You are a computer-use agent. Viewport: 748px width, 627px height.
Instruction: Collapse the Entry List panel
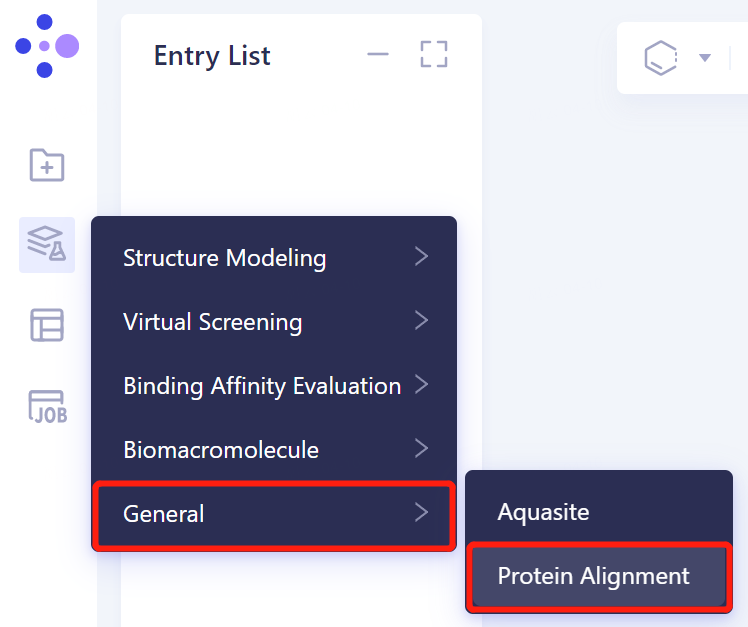coord(378,54)
